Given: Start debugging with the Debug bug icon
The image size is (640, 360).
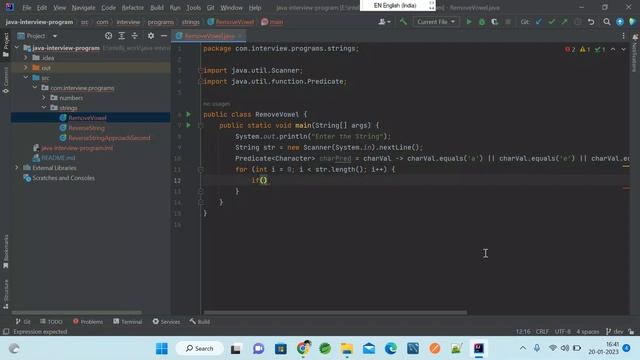Looking at the screenshot, I should [x=482, y=22].
